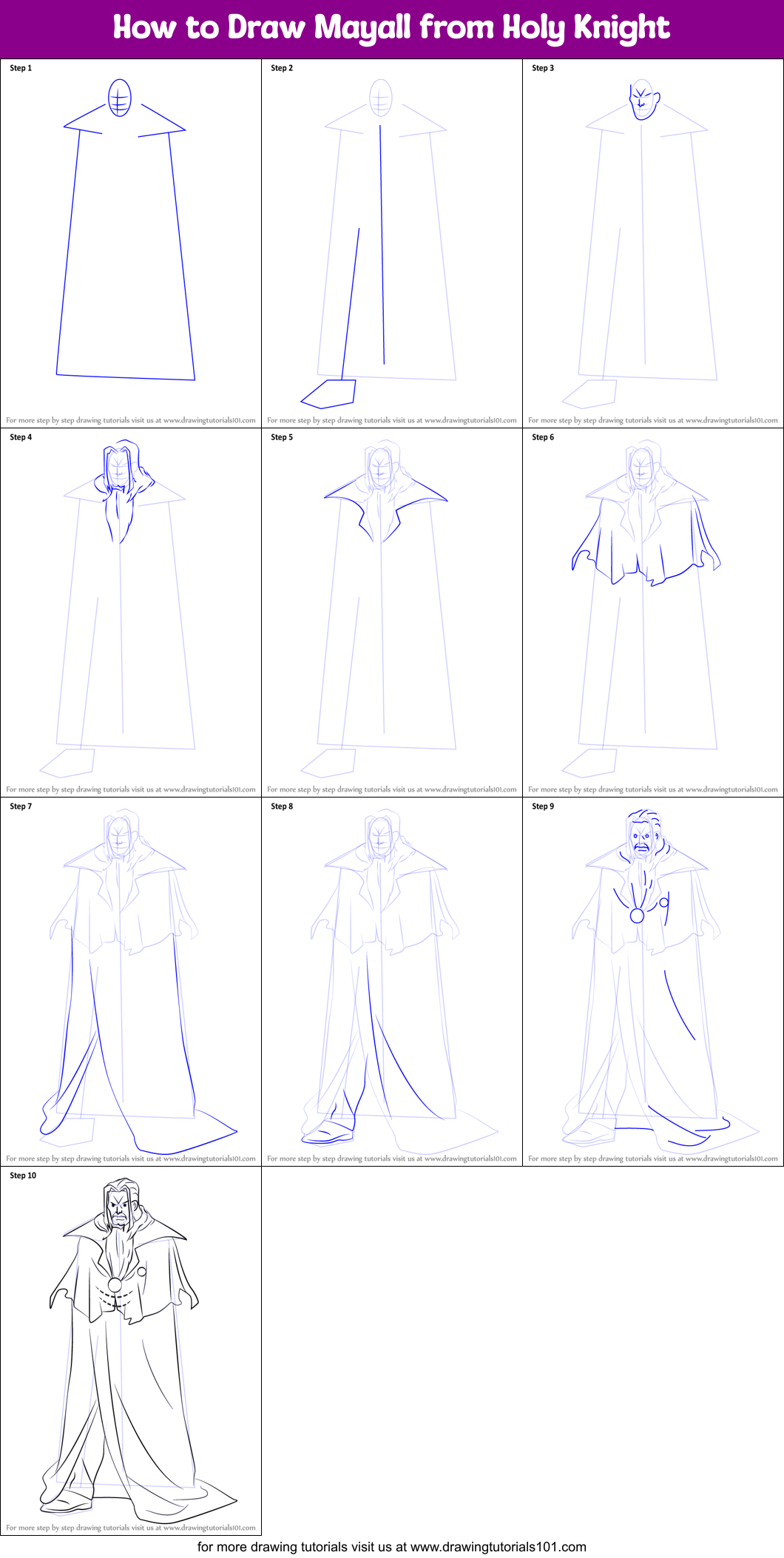The height and width of the screenshot is (1558, 784).
Task: Open the Step 6 drawing thumbnail
Action: click(653, 613)
